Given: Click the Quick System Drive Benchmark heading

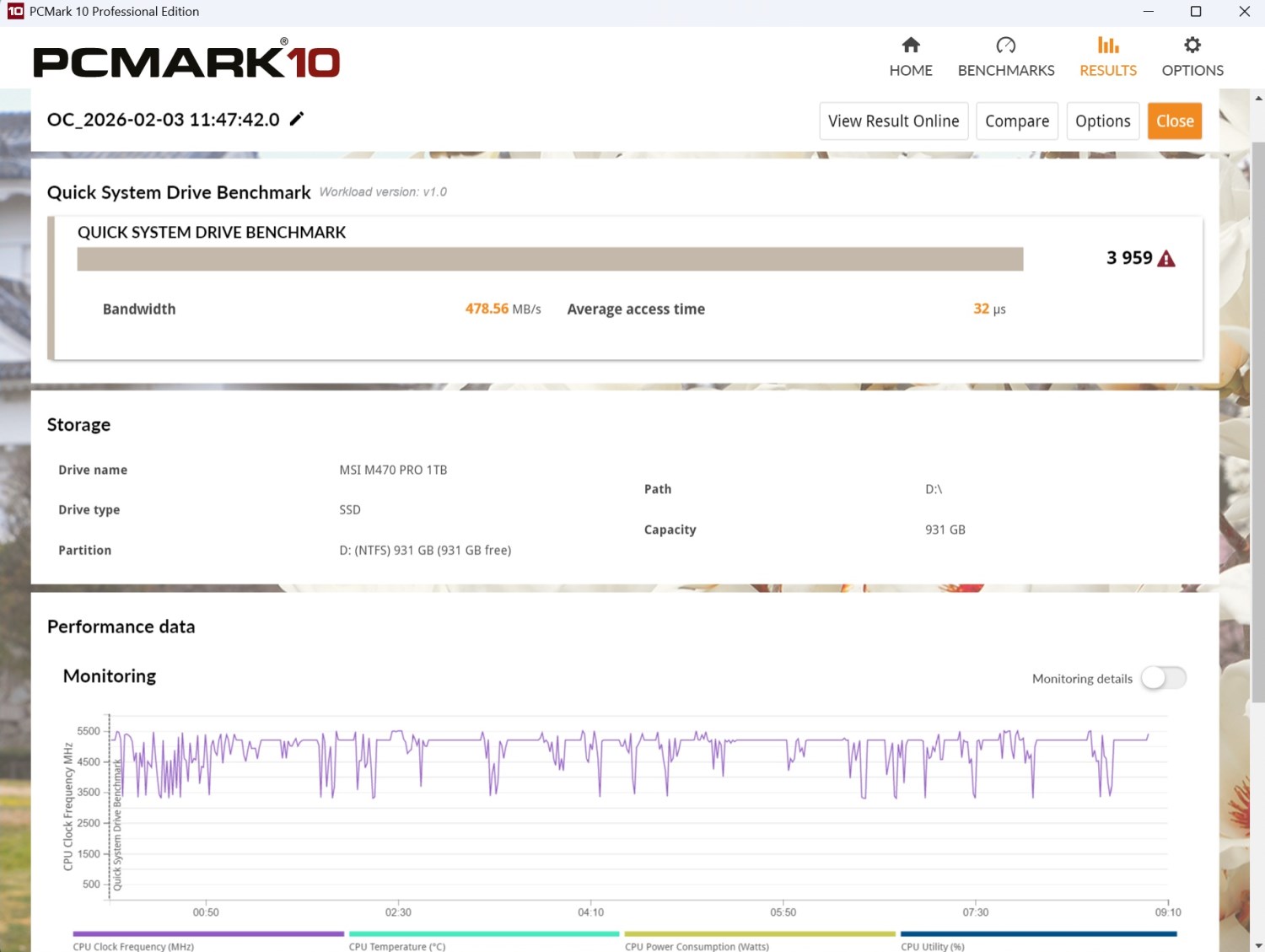Looking at the screenshot, I should (179, 192).
